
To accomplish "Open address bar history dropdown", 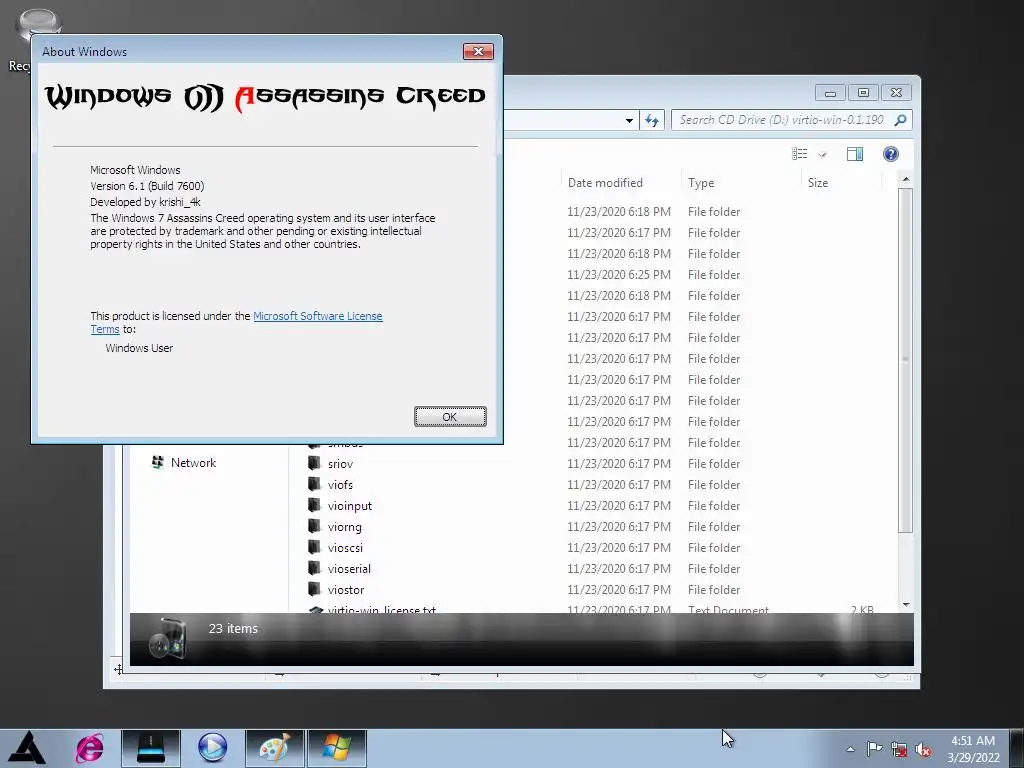I will (629, 120).
